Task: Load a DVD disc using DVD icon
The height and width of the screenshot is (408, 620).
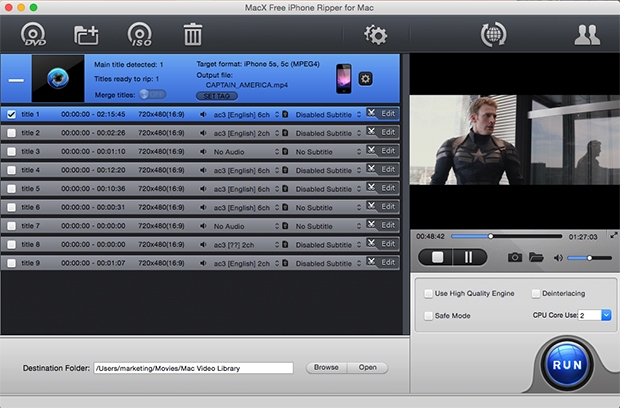Action: 33,35
